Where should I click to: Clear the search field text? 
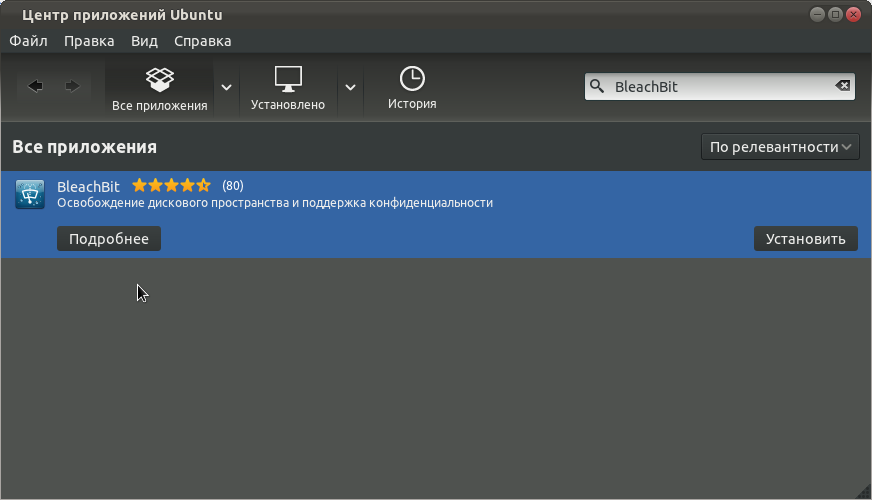click(x=843, y=86)
